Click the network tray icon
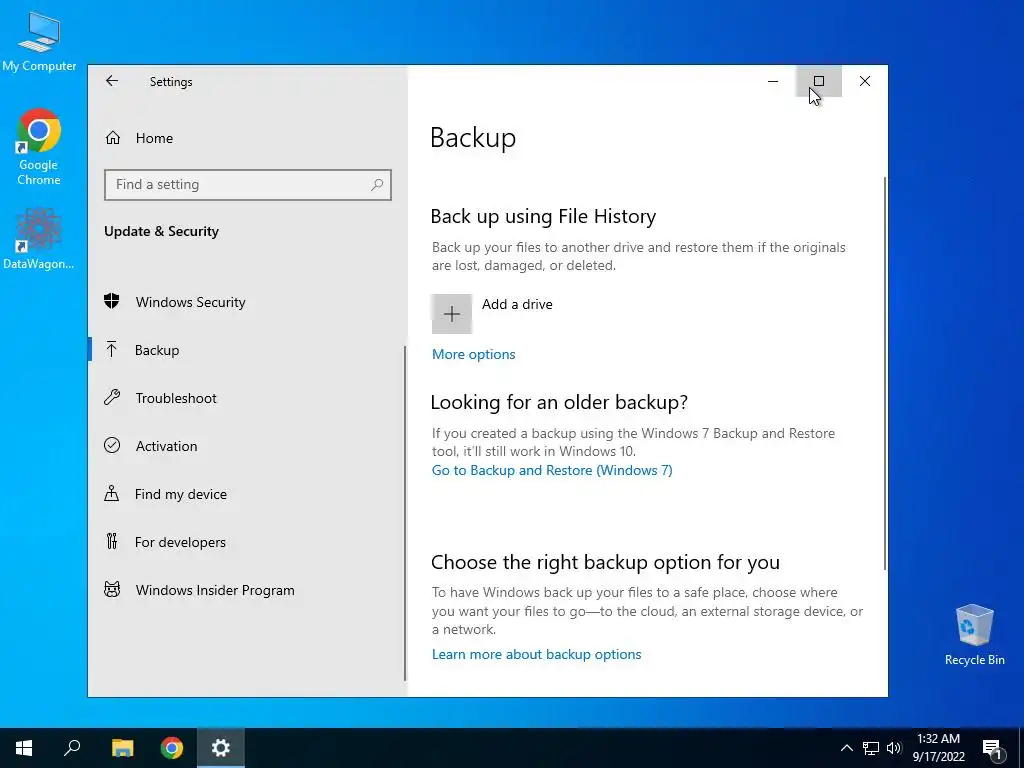1024x768 pixels. [871, 748]
